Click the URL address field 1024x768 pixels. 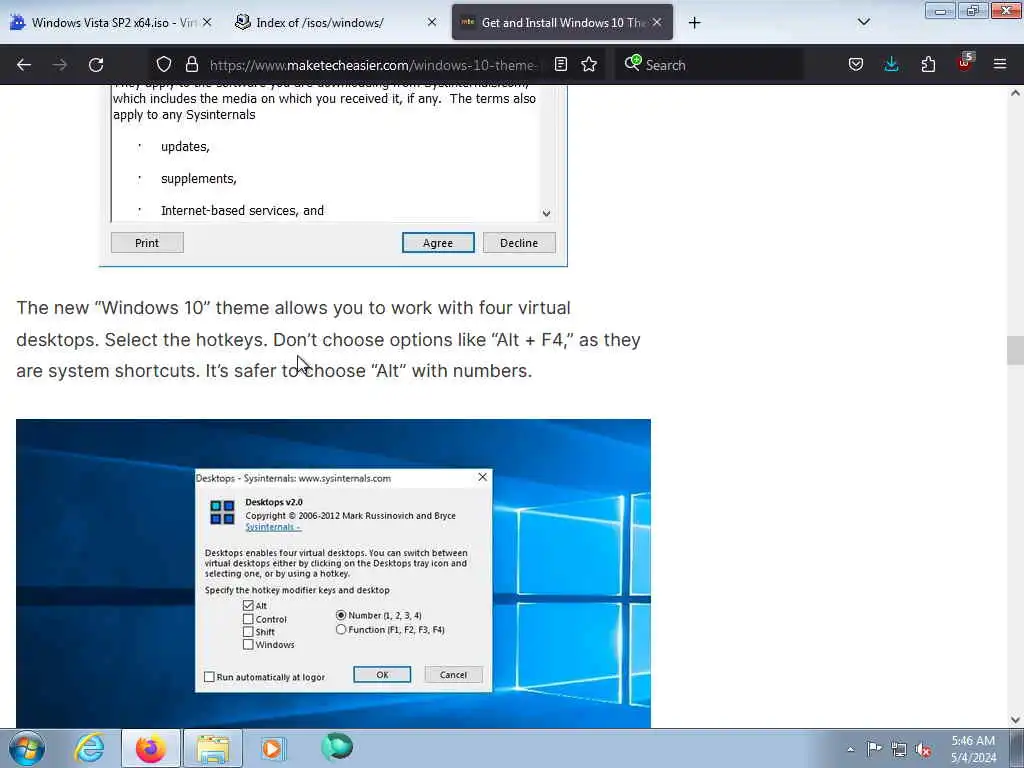(374, 65)
